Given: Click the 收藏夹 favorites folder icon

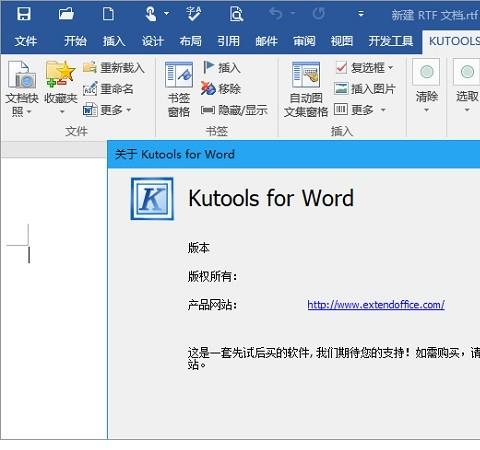Looking at the screenshot, I should click(x=61, y=74).
